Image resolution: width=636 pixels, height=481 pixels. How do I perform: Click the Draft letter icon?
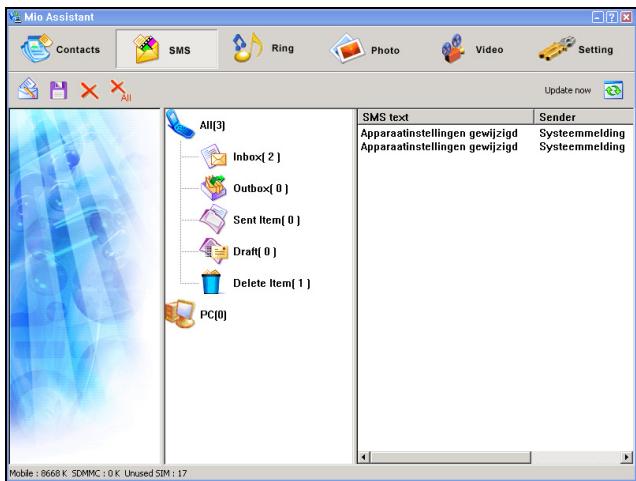pyautogui.click(x=213, y=251)
